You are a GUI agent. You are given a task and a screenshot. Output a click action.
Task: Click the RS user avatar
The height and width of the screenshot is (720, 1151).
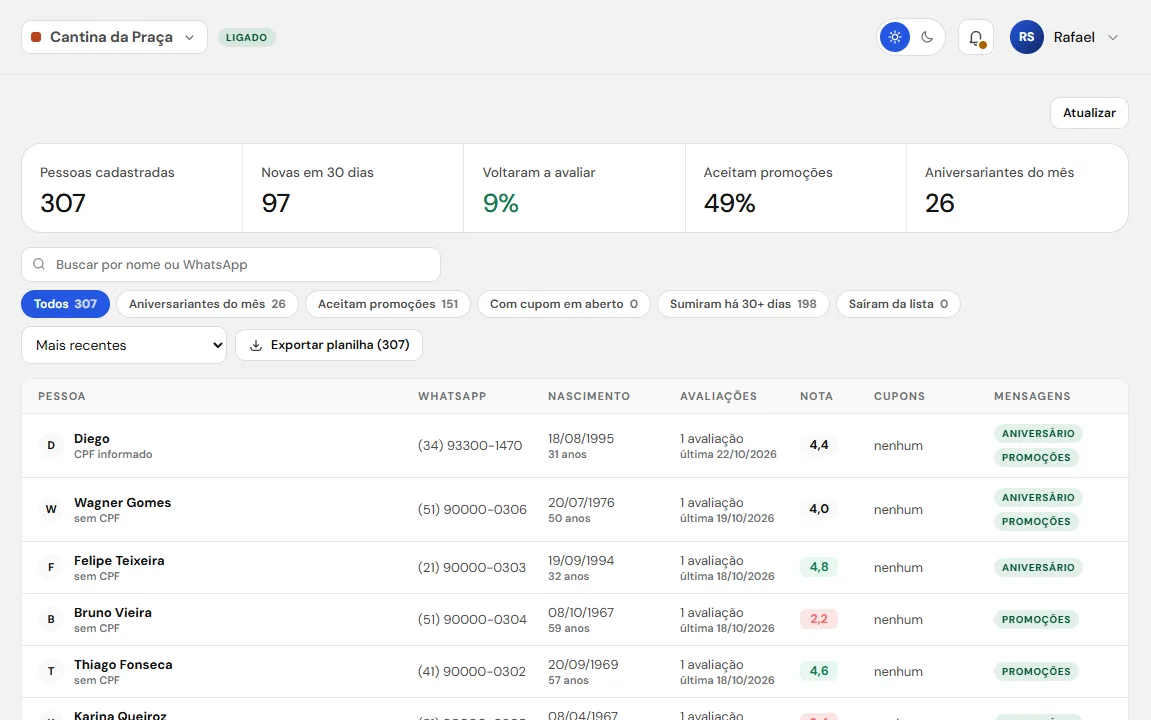tap(1026, 37)
